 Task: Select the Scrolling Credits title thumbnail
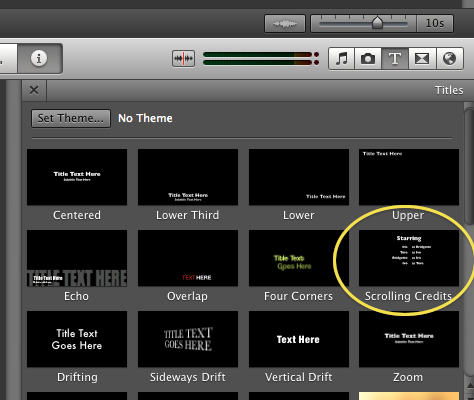click(409, 258)
